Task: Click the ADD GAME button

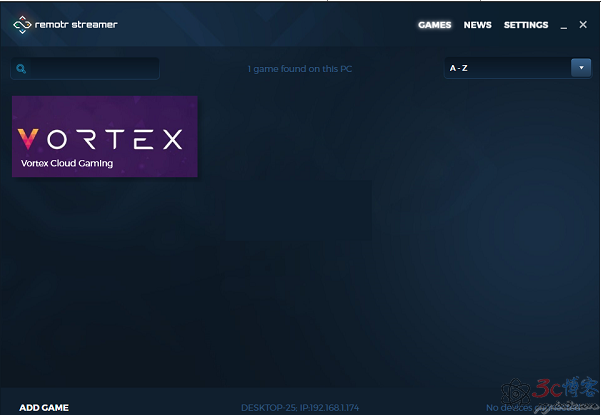Action: point(44,407)
